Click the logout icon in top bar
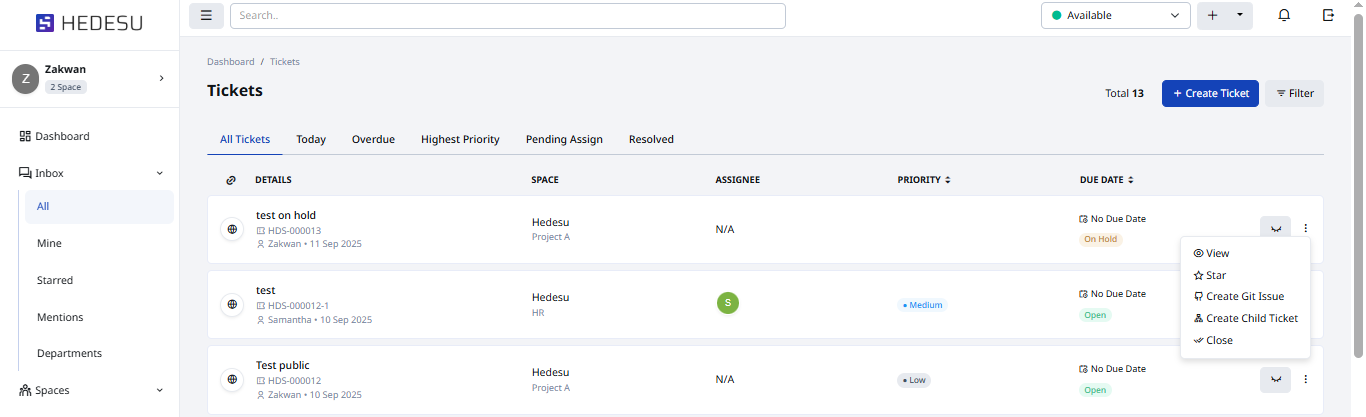Viewport: 1366px width, 417px height. (1328, 15)
